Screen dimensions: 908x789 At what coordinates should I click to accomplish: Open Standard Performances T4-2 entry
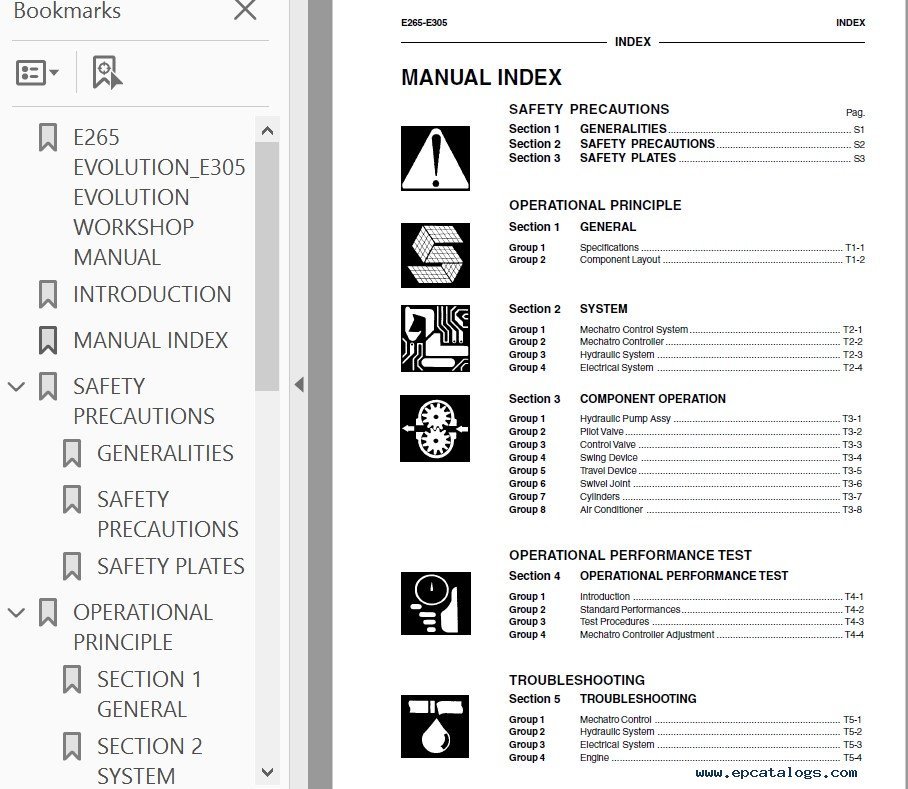click(686, 610)
